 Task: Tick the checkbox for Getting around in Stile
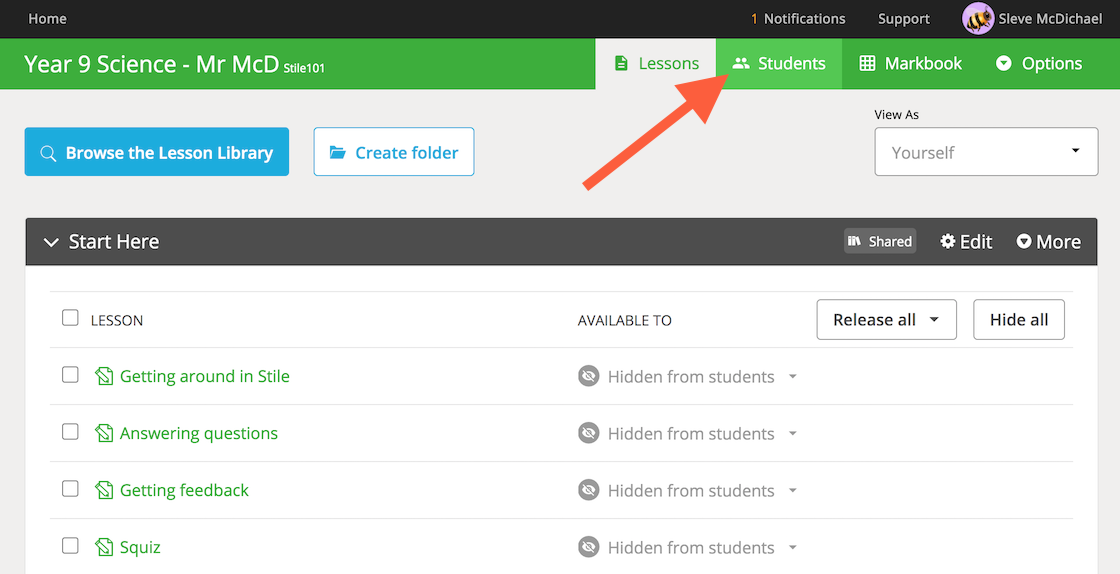coord(70,375)
